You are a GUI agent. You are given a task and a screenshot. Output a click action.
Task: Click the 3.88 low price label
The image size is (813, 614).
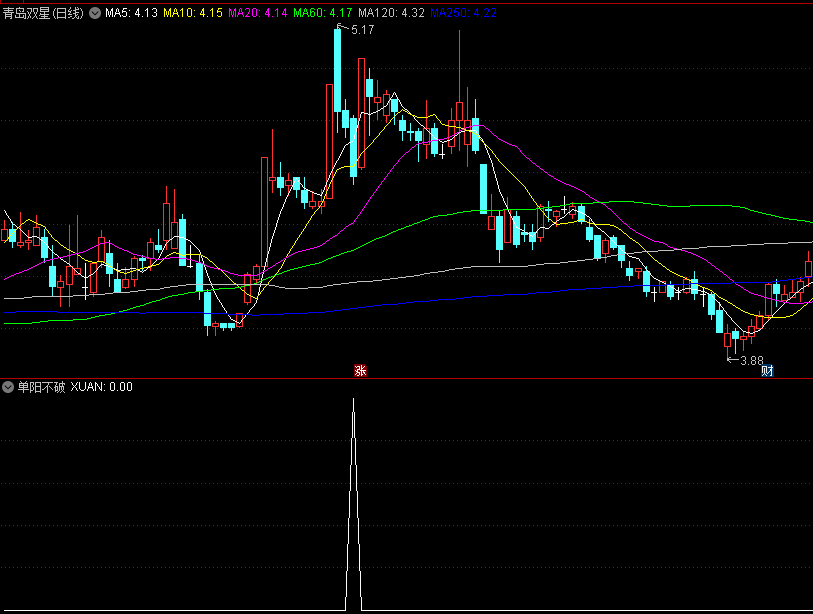752,360
